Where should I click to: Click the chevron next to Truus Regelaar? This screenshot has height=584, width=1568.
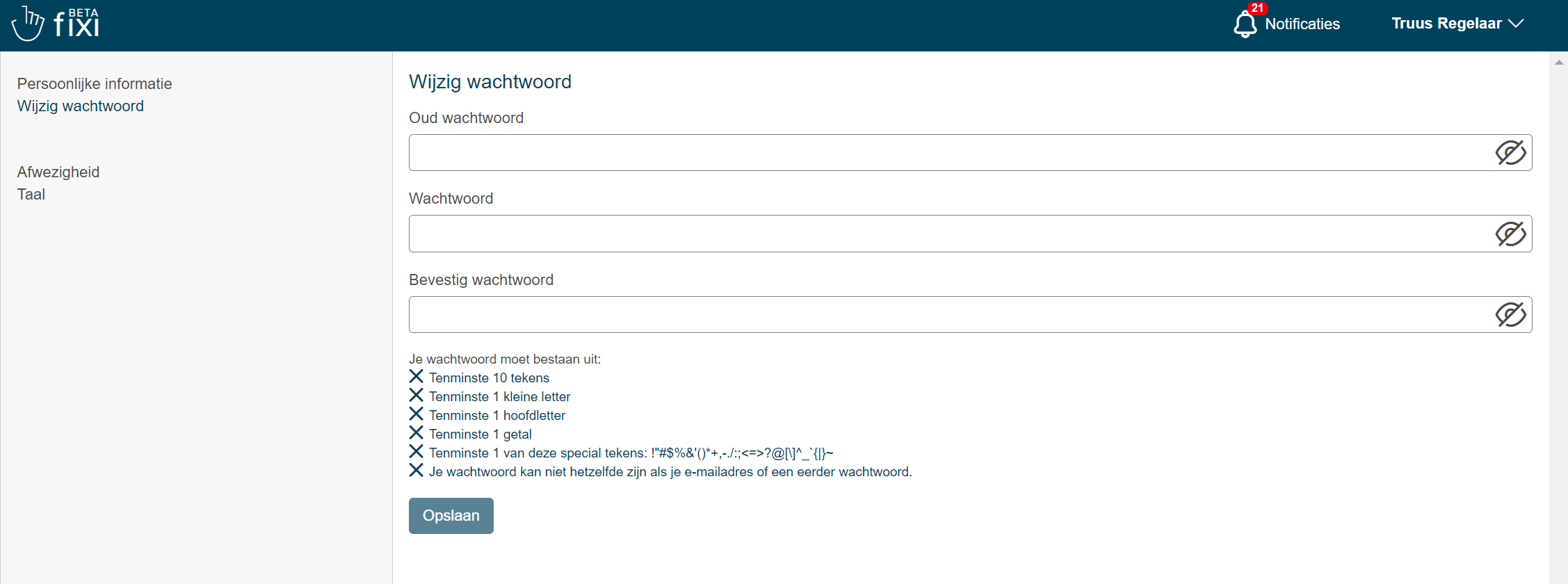point(1516,24)
